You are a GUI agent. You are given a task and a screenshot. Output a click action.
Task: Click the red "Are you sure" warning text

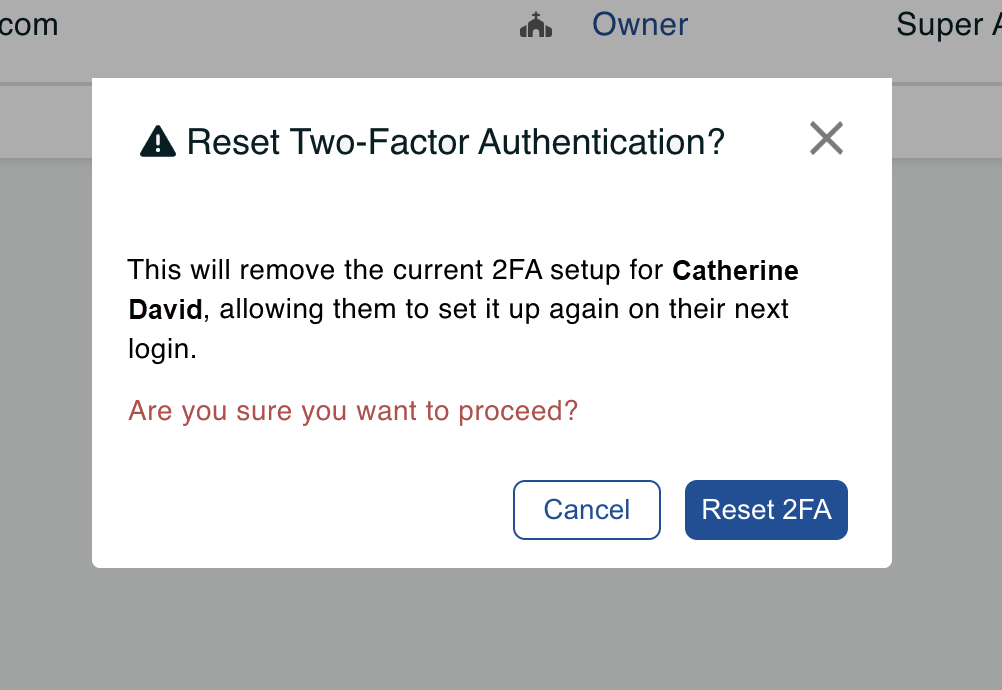point(353,411)
